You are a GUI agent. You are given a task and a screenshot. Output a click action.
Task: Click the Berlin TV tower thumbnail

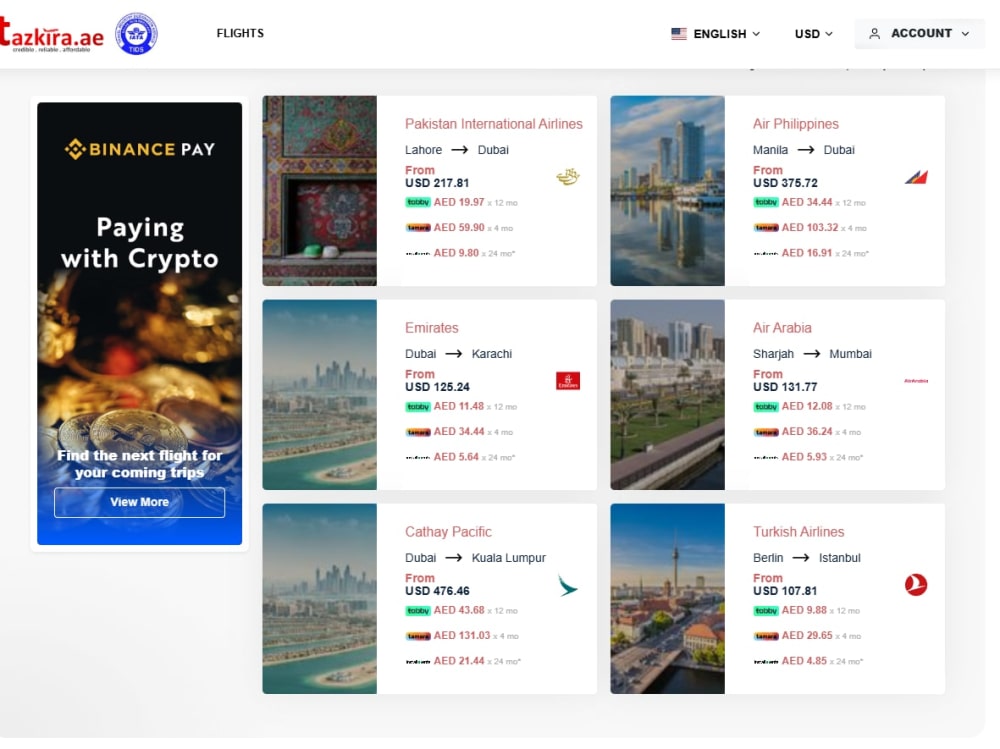668,598
